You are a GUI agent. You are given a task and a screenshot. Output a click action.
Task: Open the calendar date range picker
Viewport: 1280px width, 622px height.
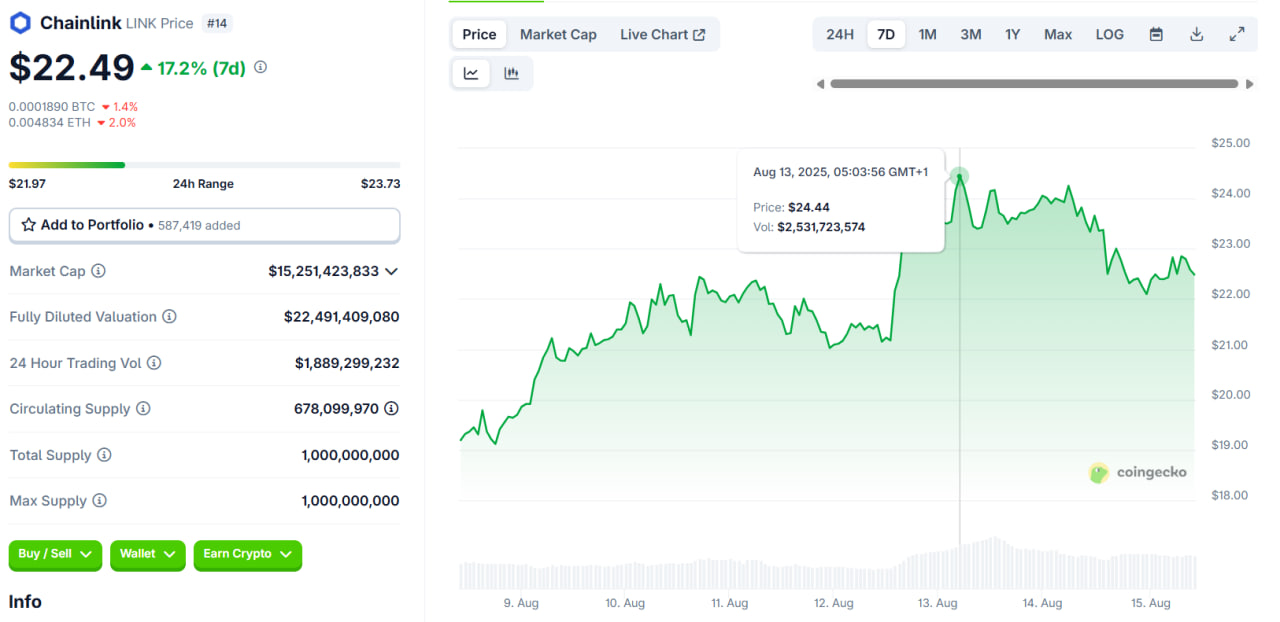tap(1156, 34)
